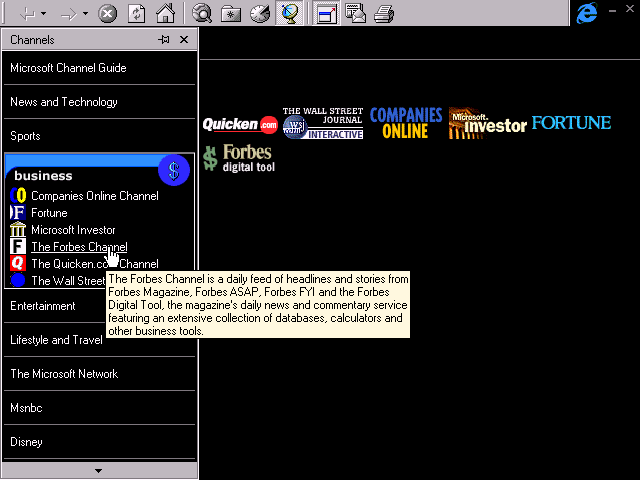
Task: Open Companies Online Channel entry
Action: 95,196
